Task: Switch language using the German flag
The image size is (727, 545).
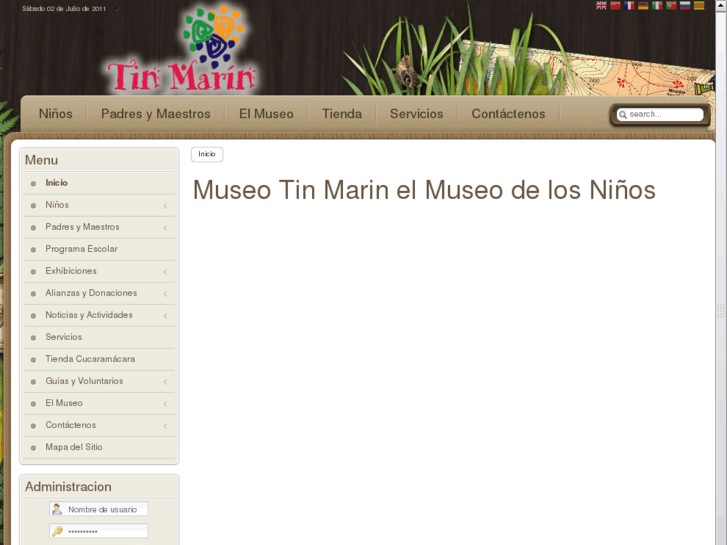Action: 643,6
